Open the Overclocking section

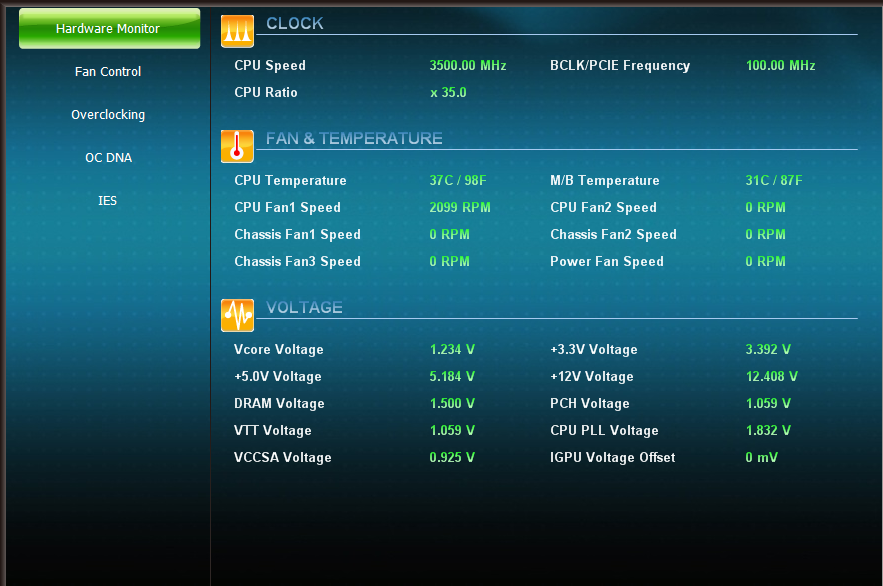point(108,115)
